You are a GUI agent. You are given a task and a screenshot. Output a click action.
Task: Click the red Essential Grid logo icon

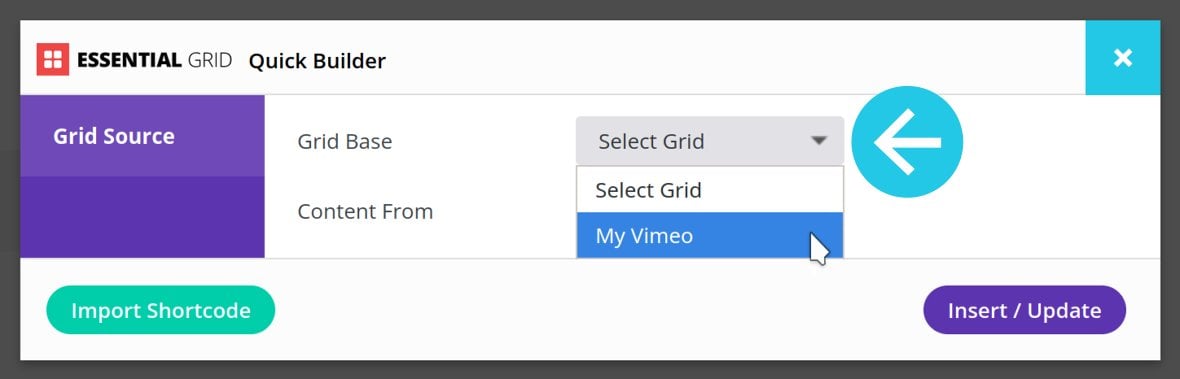(53, 59)
